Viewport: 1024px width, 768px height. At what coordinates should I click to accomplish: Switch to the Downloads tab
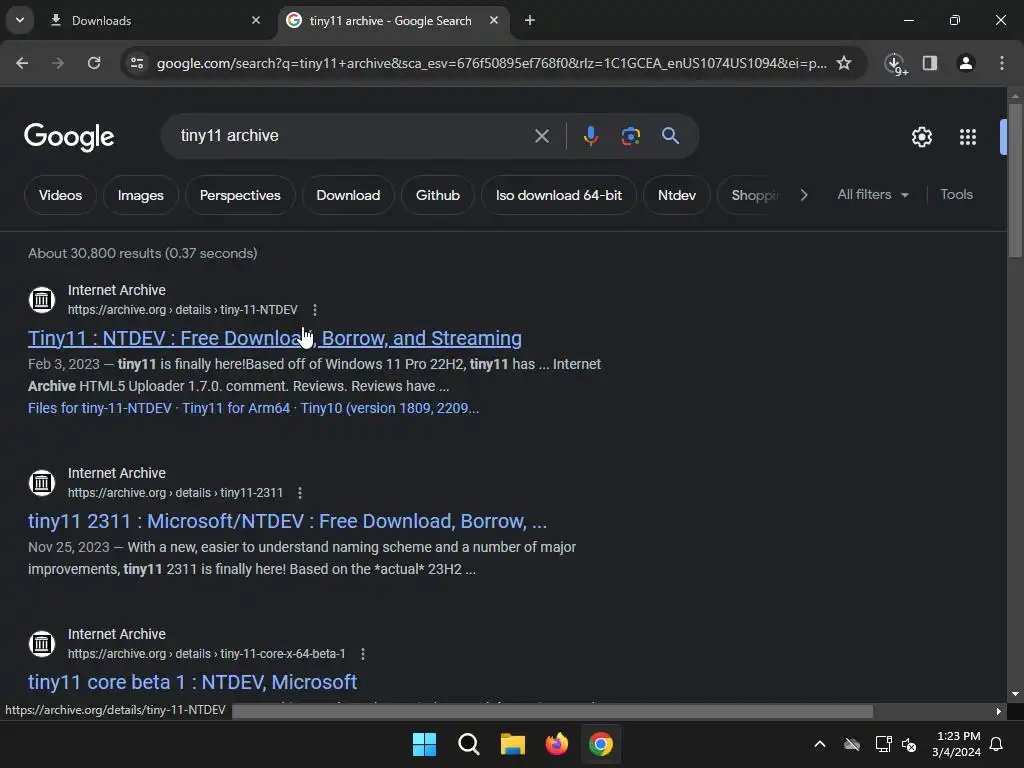pos(142,21)
